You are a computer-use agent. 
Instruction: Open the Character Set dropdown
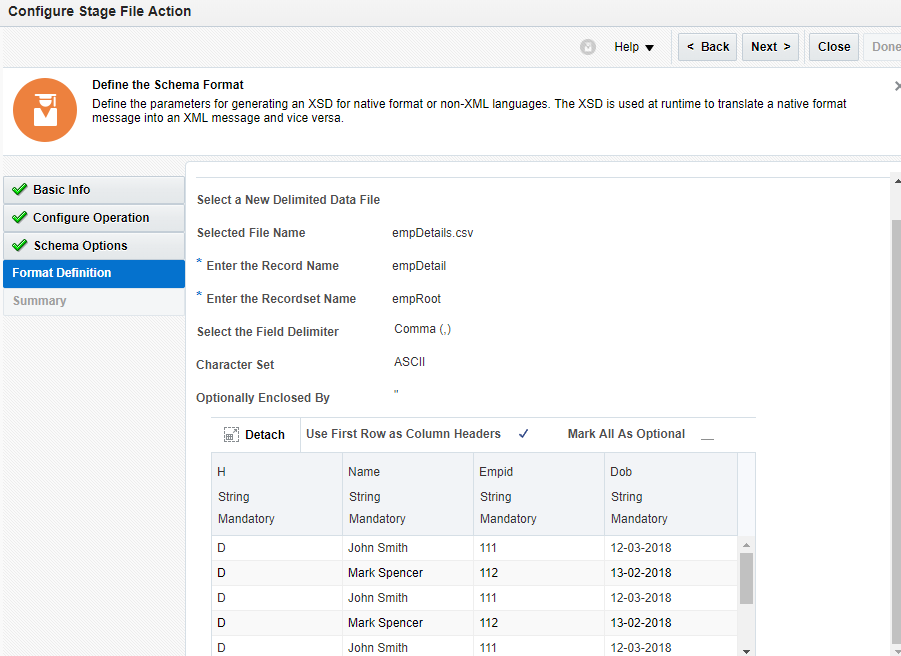pos(410,362)
